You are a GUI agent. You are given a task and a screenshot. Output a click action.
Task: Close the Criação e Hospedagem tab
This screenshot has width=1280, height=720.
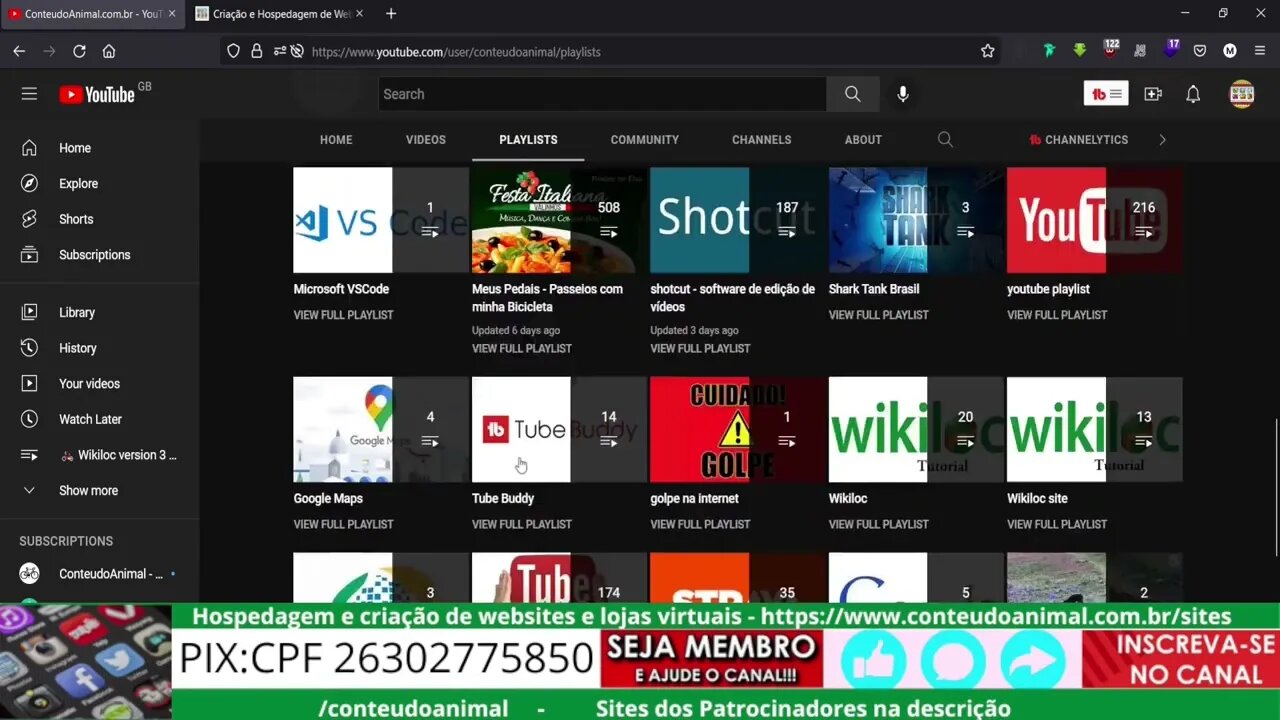(359, 14)
